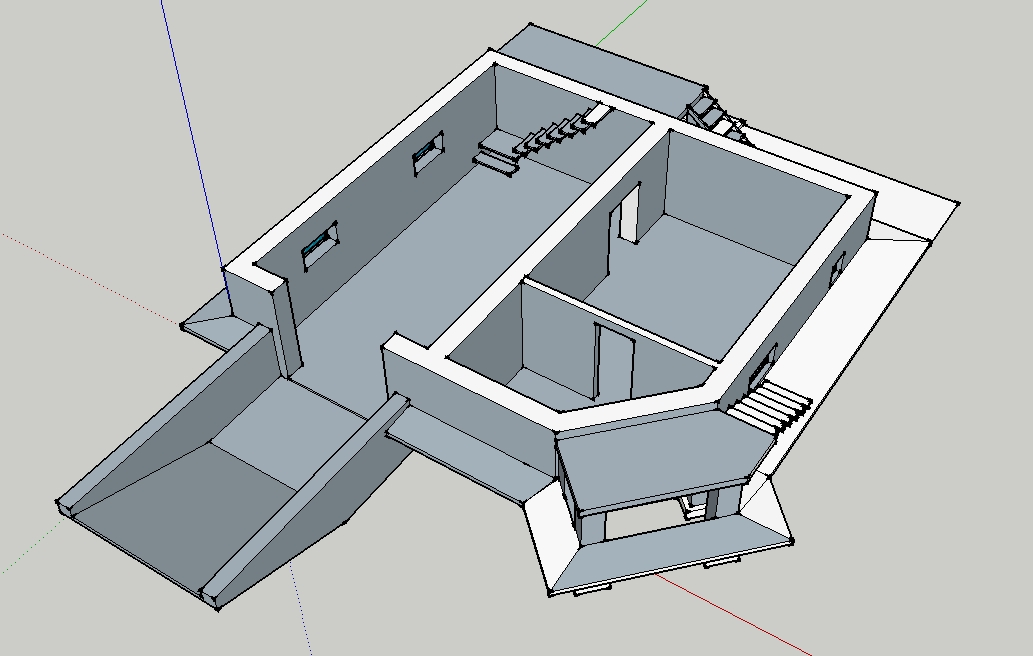Select the small window on right exterior wall
This screenshot has width=1033, height=656.
pyautogui.click(x=837, y=270)
